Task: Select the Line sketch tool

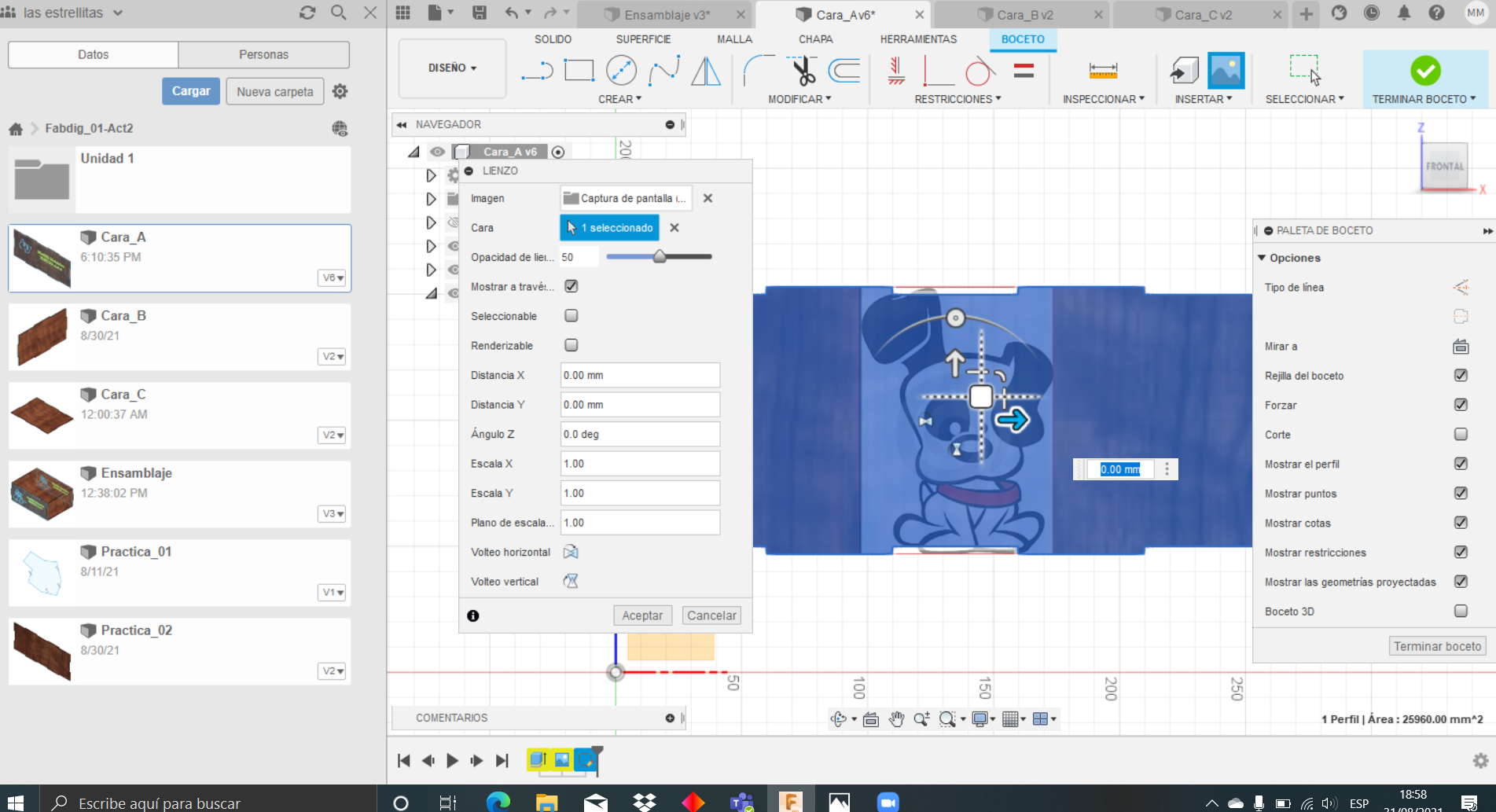Action: tap(537, 72)
